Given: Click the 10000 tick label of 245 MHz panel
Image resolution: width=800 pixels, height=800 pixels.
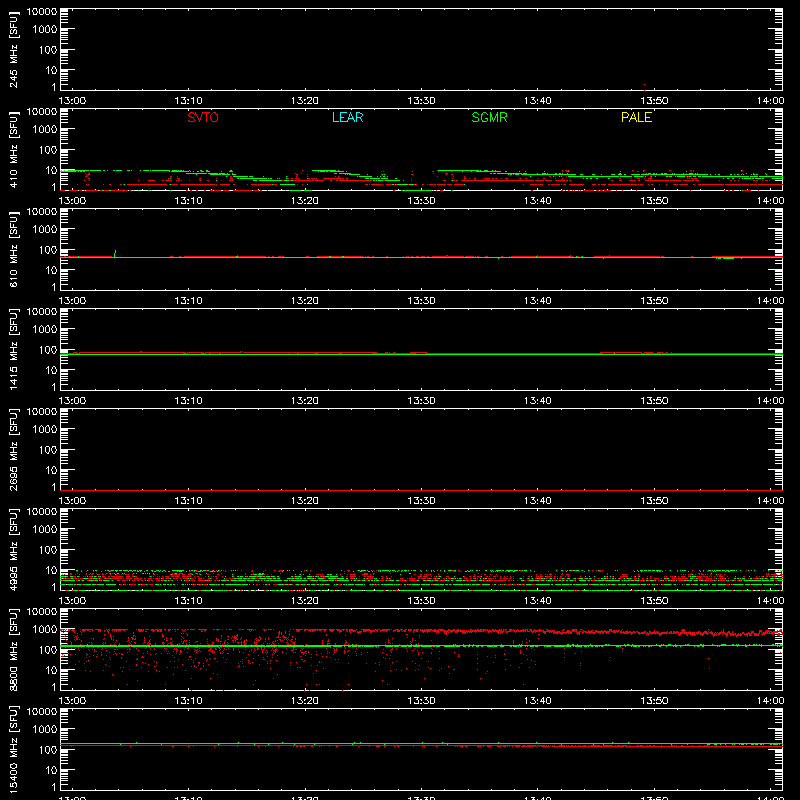Looking at the screenshot, I should (41, 12).
